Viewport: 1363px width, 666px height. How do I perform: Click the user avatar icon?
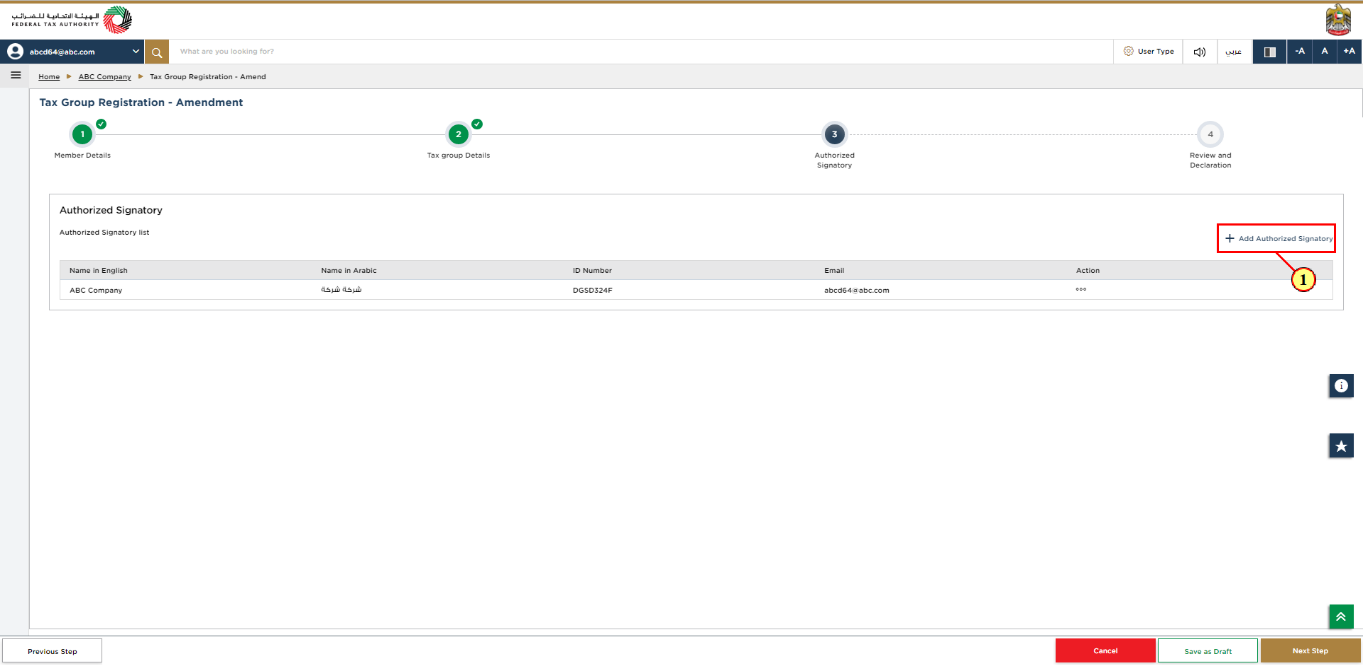click(15, 51)
